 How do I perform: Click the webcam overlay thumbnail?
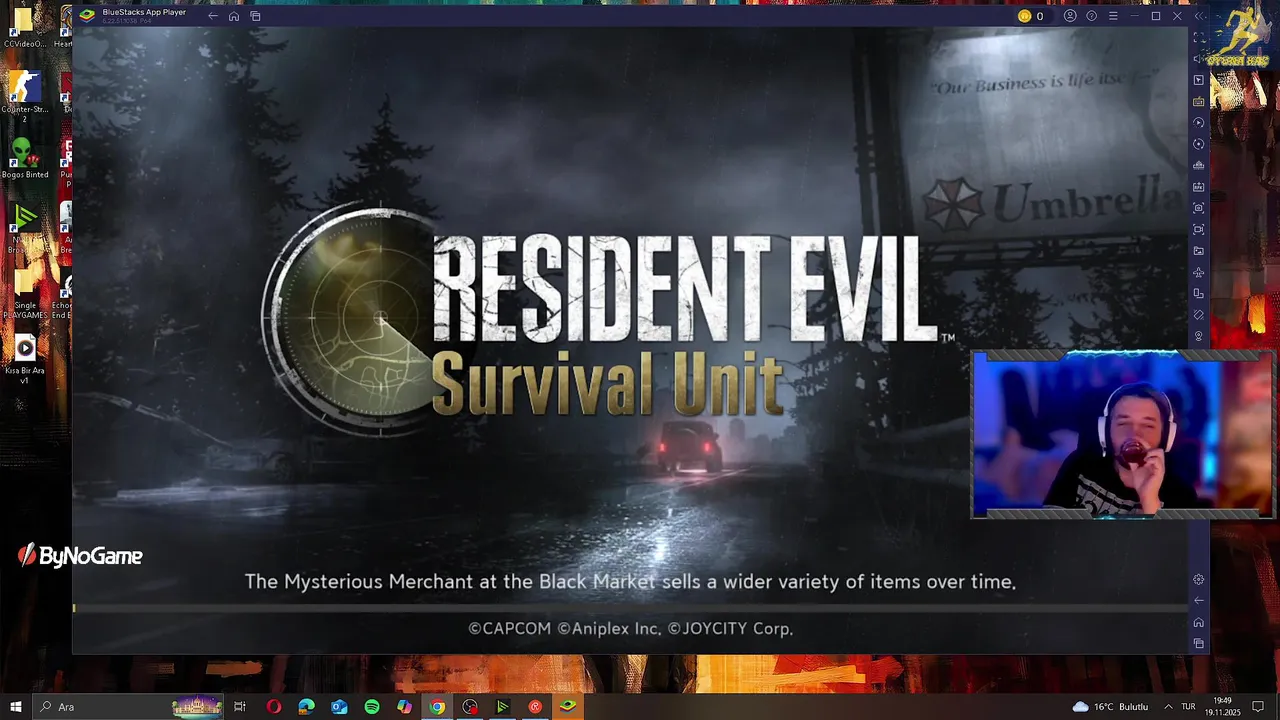pyautogui.click(x=1122, y=435)
